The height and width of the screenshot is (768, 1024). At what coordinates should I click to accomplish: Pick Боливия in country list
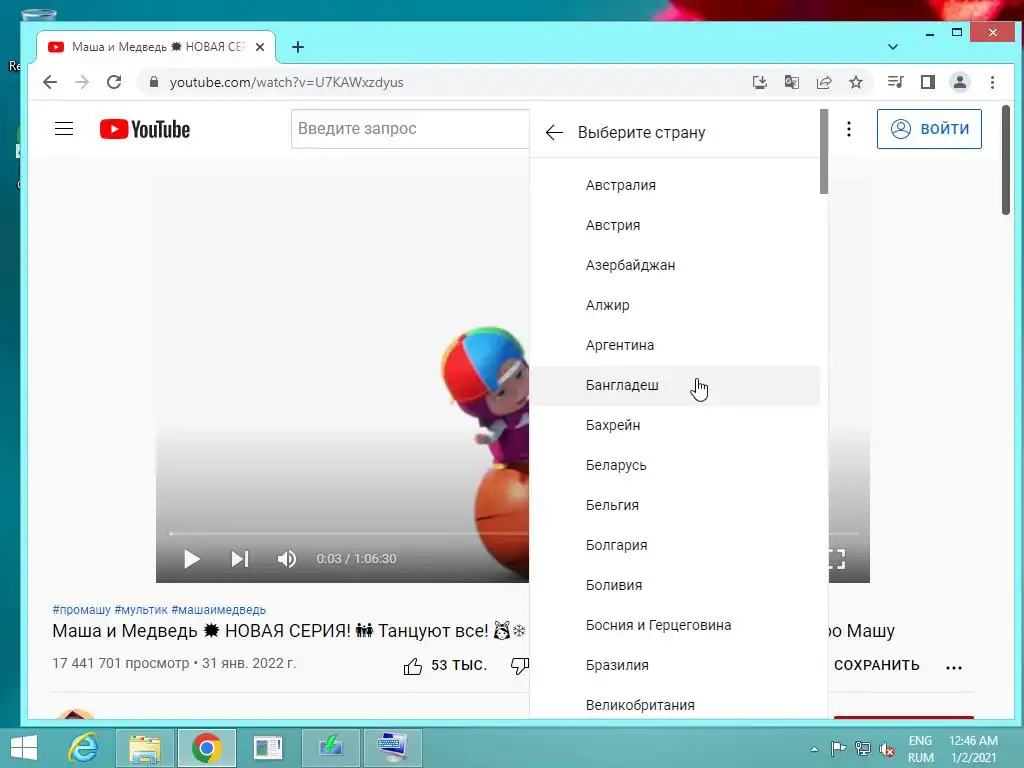pyautogui.click(x=675, y=585)
